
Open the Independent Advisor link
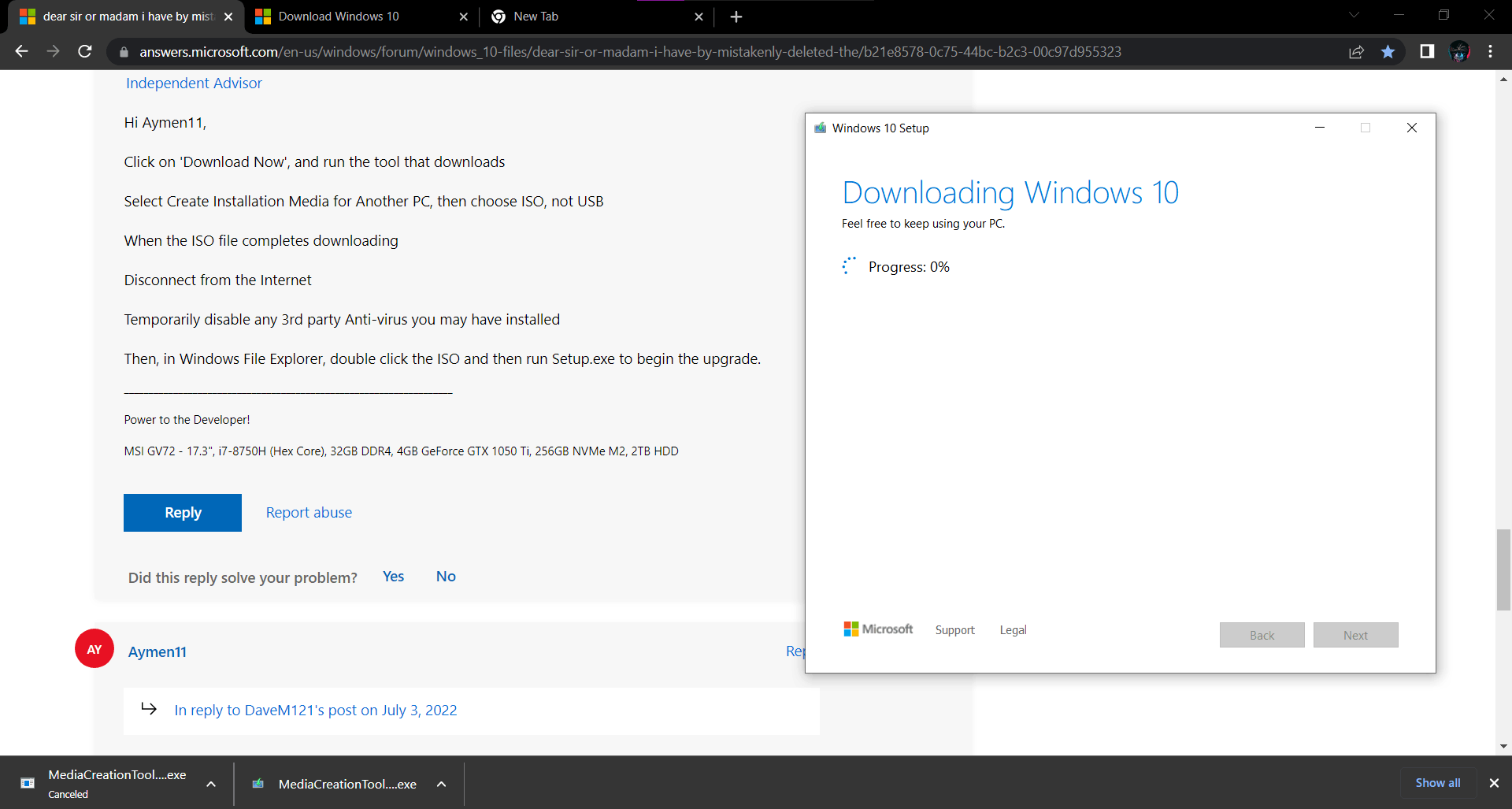[x=194, y=83]
